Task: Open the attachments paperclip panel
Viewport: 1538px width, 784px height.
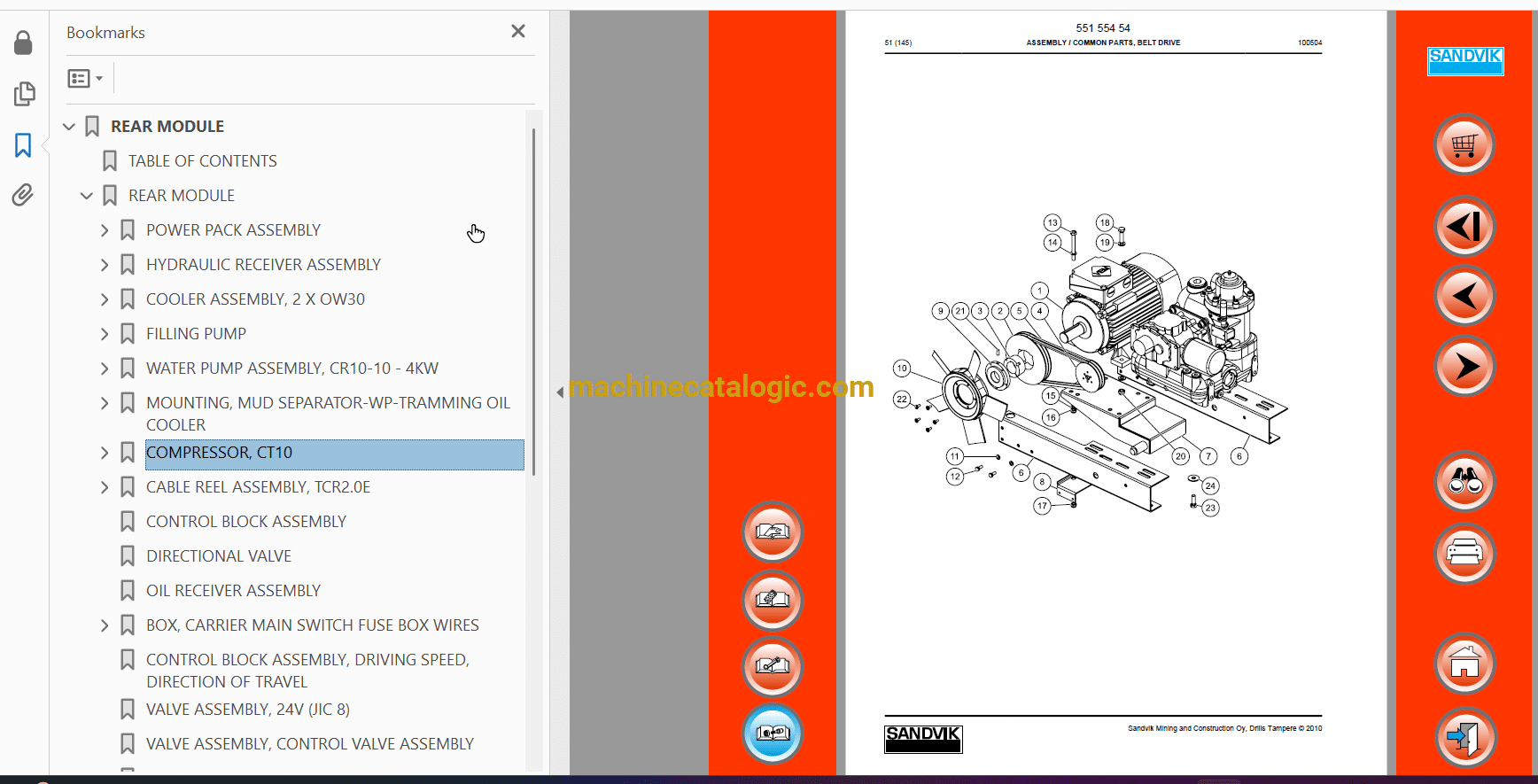Action: pos(23,195)
